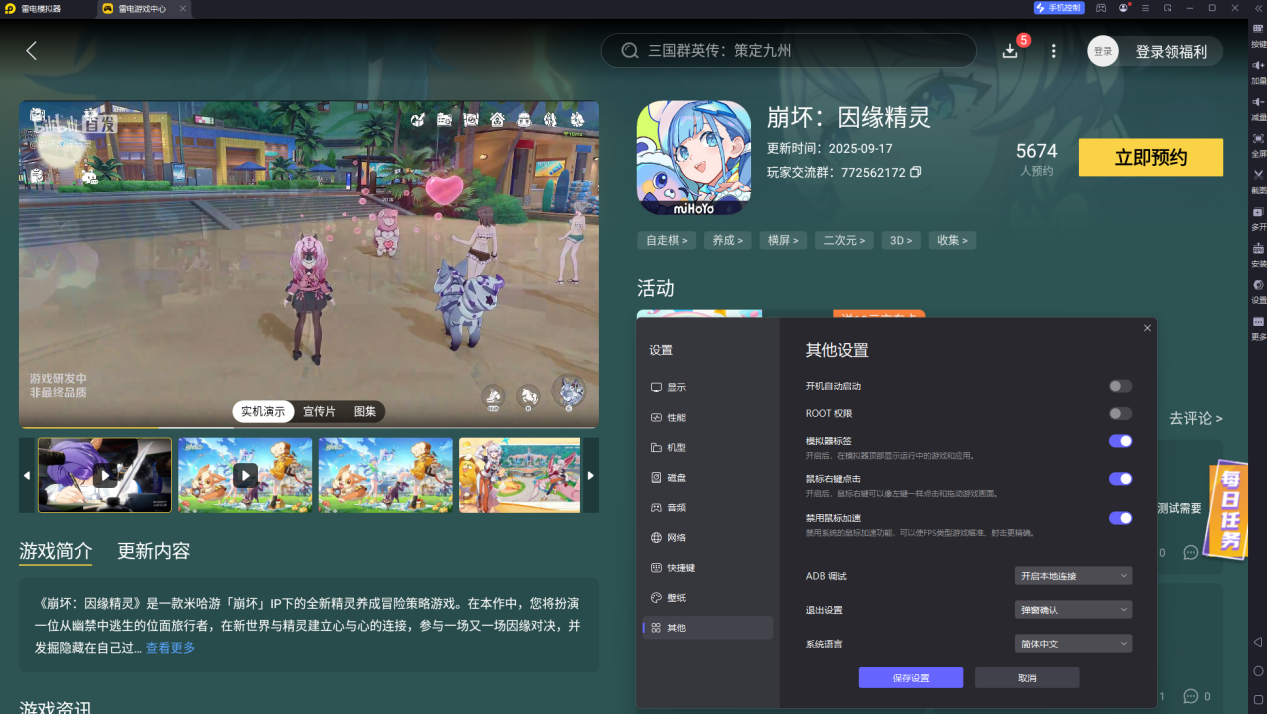Open the 每日任务 floating banner
Image resolution: width=1267 pixels, height=714 pixels.
[1230, 511]
